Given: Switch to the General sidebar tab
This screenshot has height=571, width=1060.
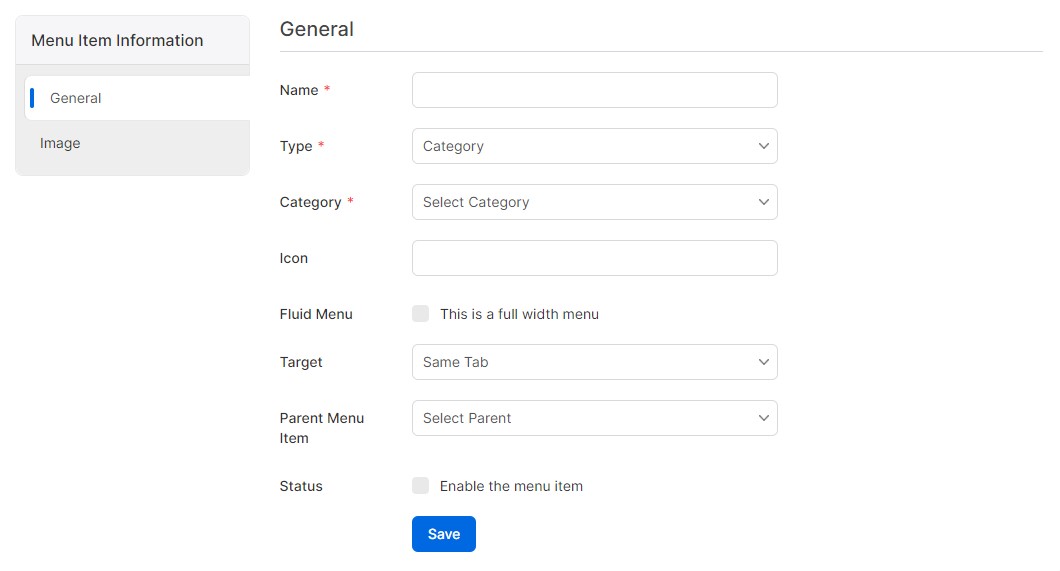Looking at the screenshot, I should (x=76, y=98).
